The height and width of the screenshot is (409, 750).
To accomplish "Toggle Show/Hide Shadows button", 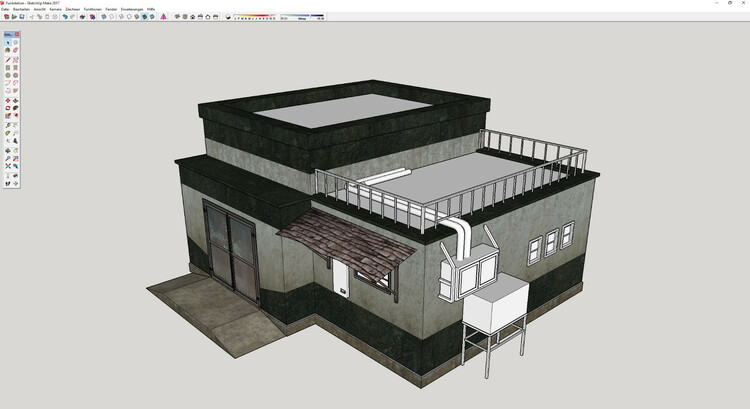I will tap(228, 17).
